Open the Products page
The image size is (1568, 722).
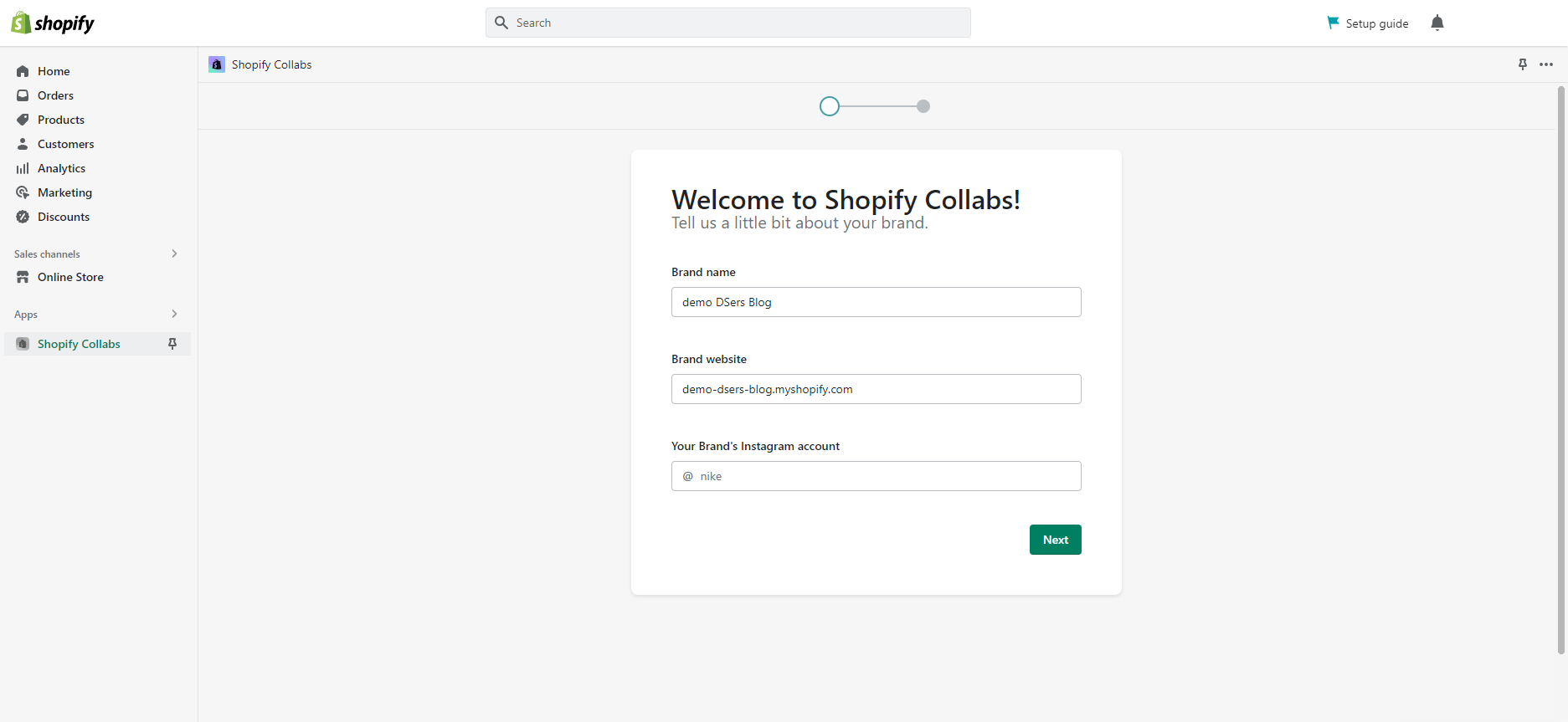61,120
